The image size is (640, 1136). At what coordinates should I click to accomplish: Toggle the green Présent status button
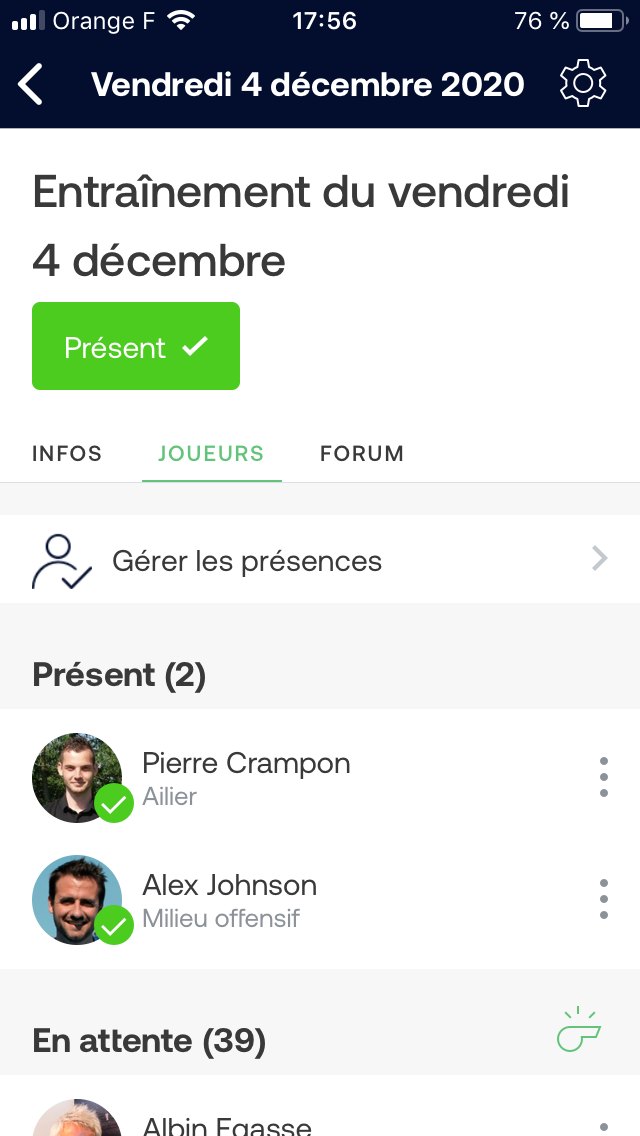(x=136, y=346)
